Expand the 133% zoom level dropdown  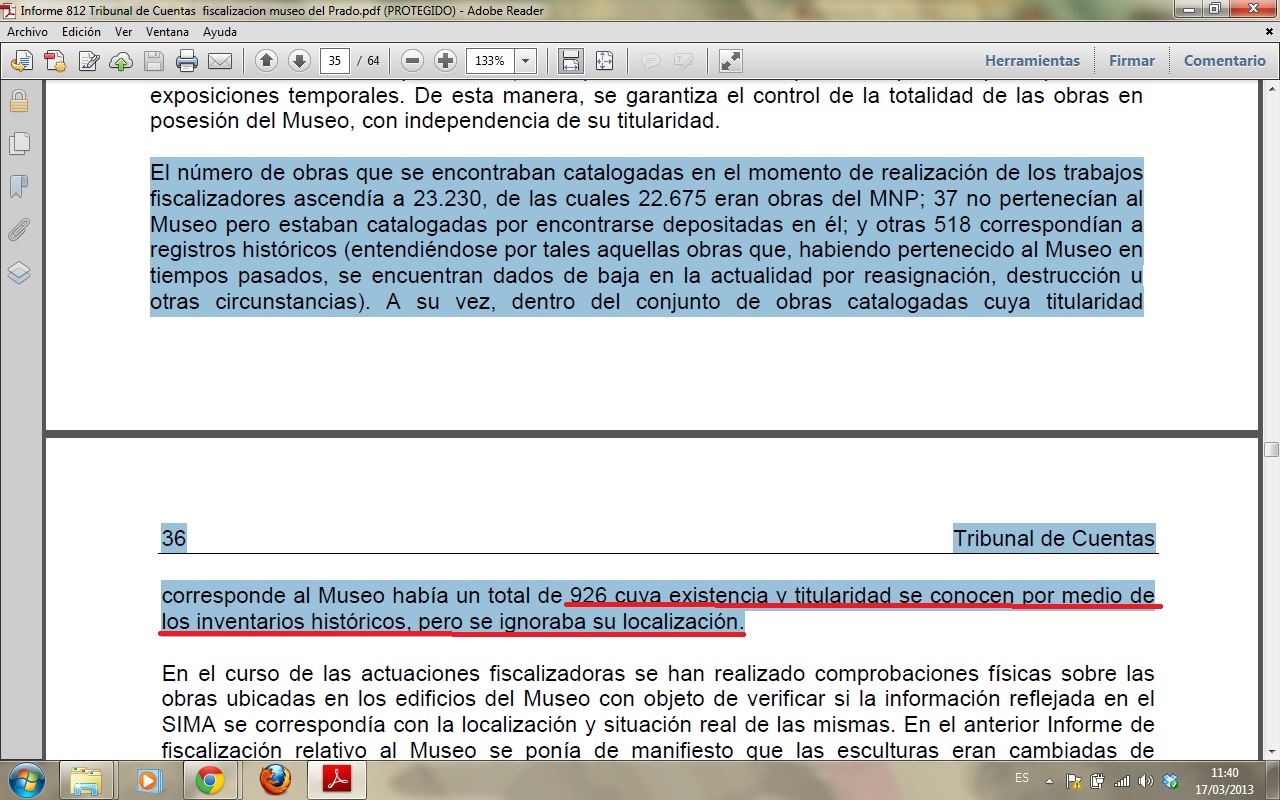click(x=526, y=61)
